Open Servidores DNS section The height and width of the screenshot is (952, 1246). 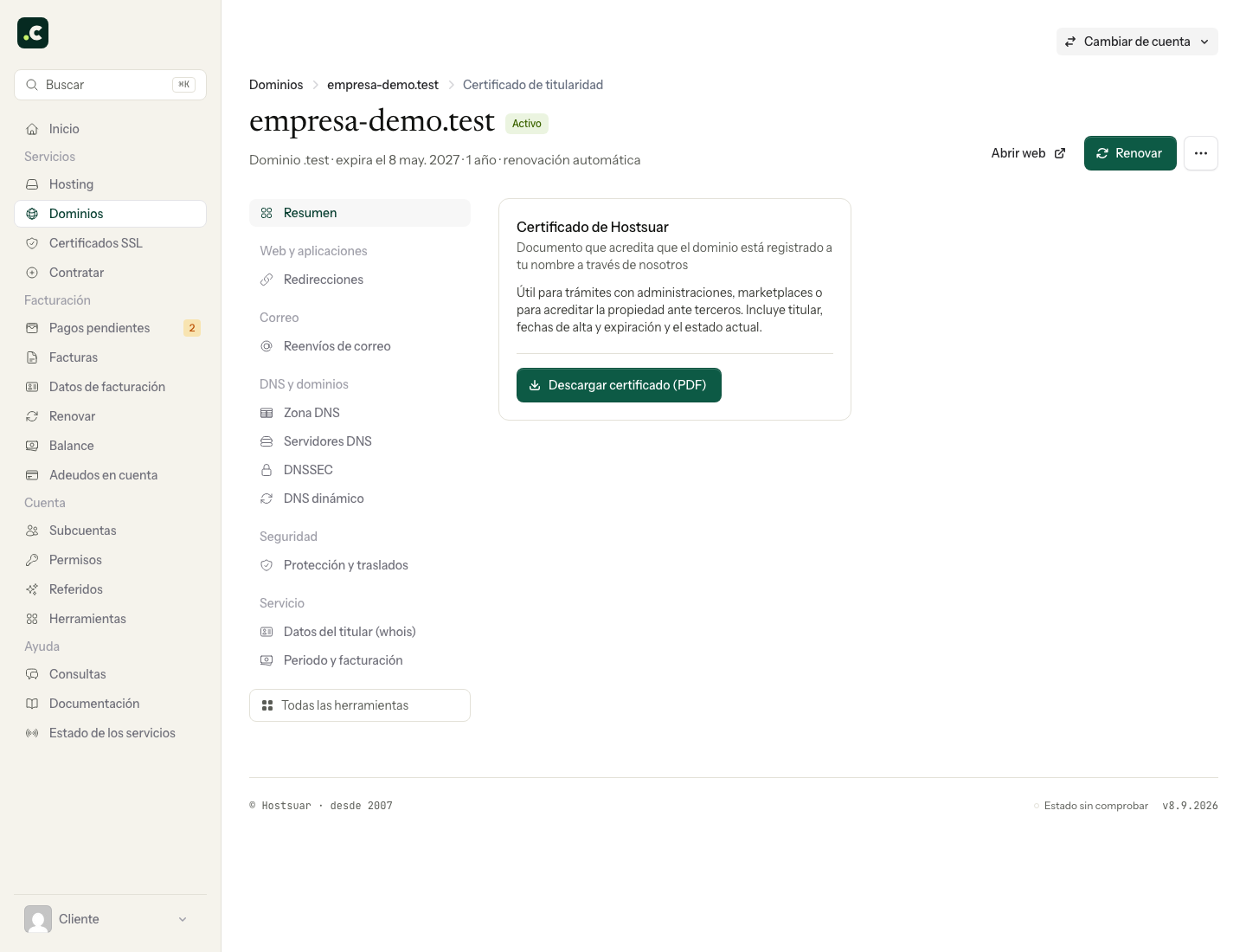[x=360, y=441]
